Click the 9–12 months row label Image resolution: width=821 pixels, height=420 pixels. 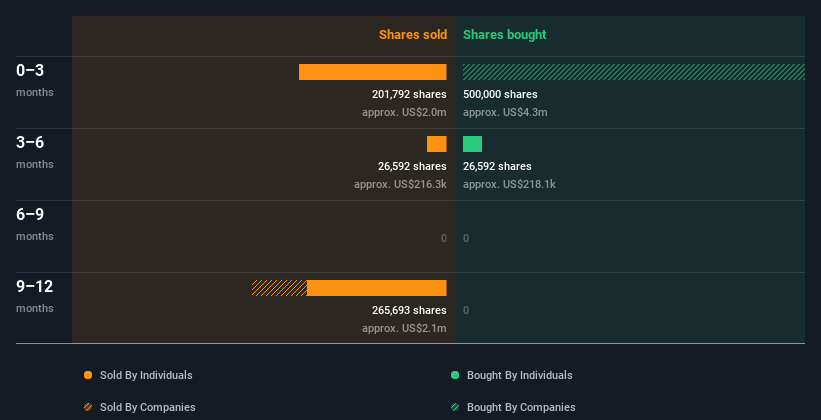click(35, 296)
